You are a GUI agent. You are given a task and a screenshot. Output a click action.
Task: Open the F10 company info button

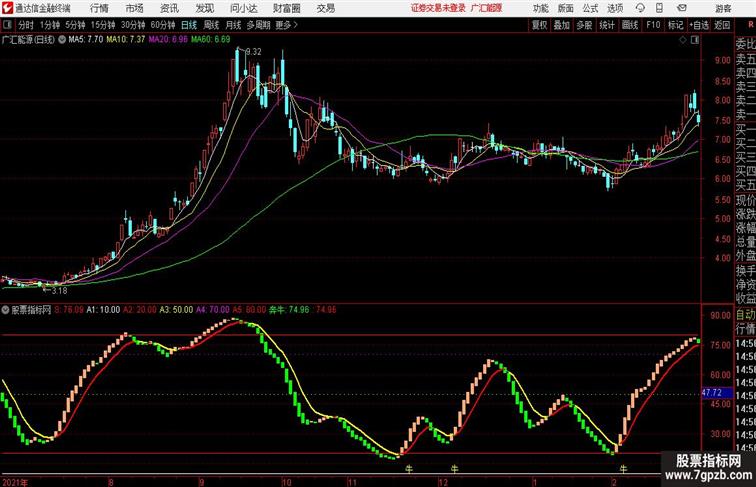pyautogui.click(x=653, y=25)
